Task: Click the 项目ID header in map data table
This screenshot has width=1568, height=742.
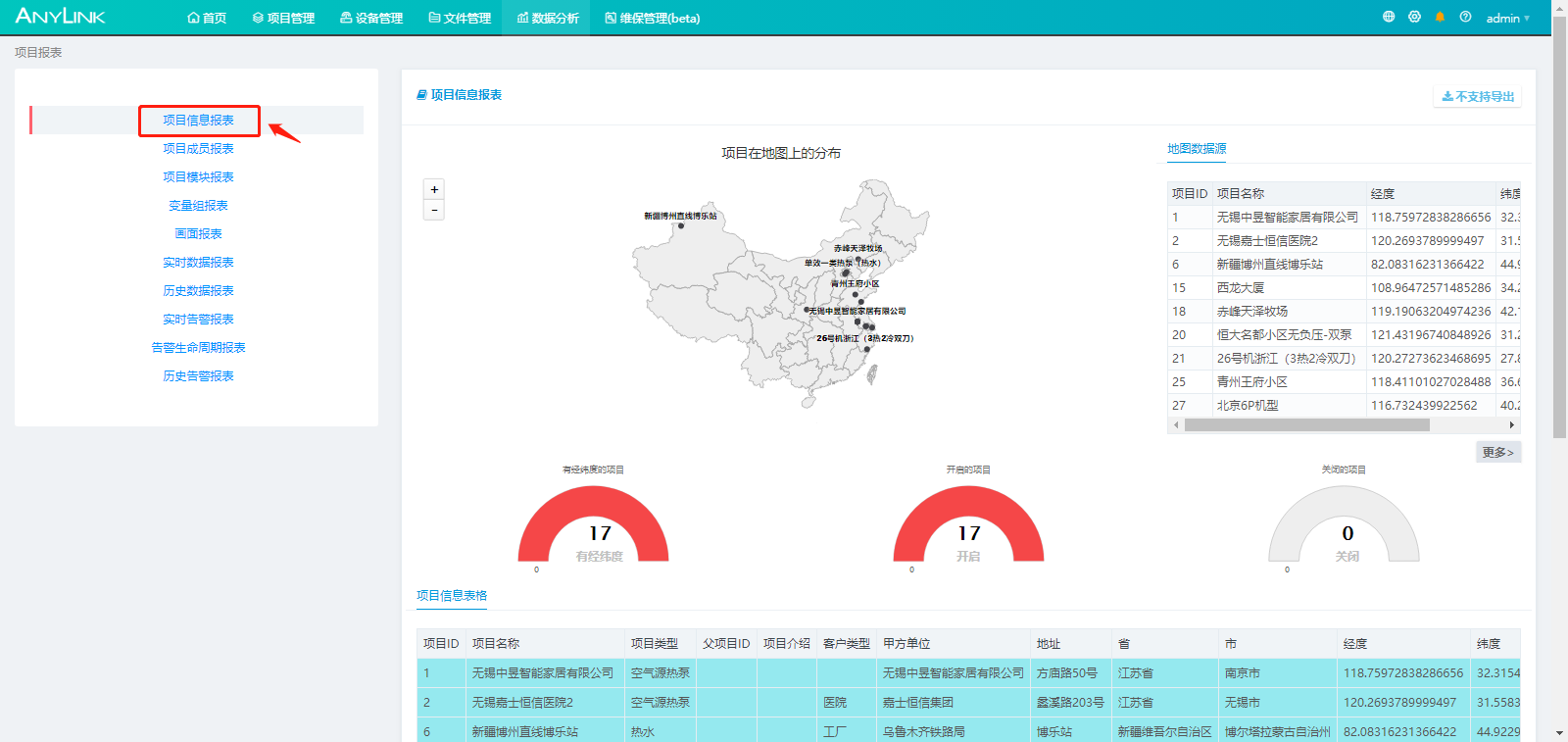Action: [x=1190, y=193]
